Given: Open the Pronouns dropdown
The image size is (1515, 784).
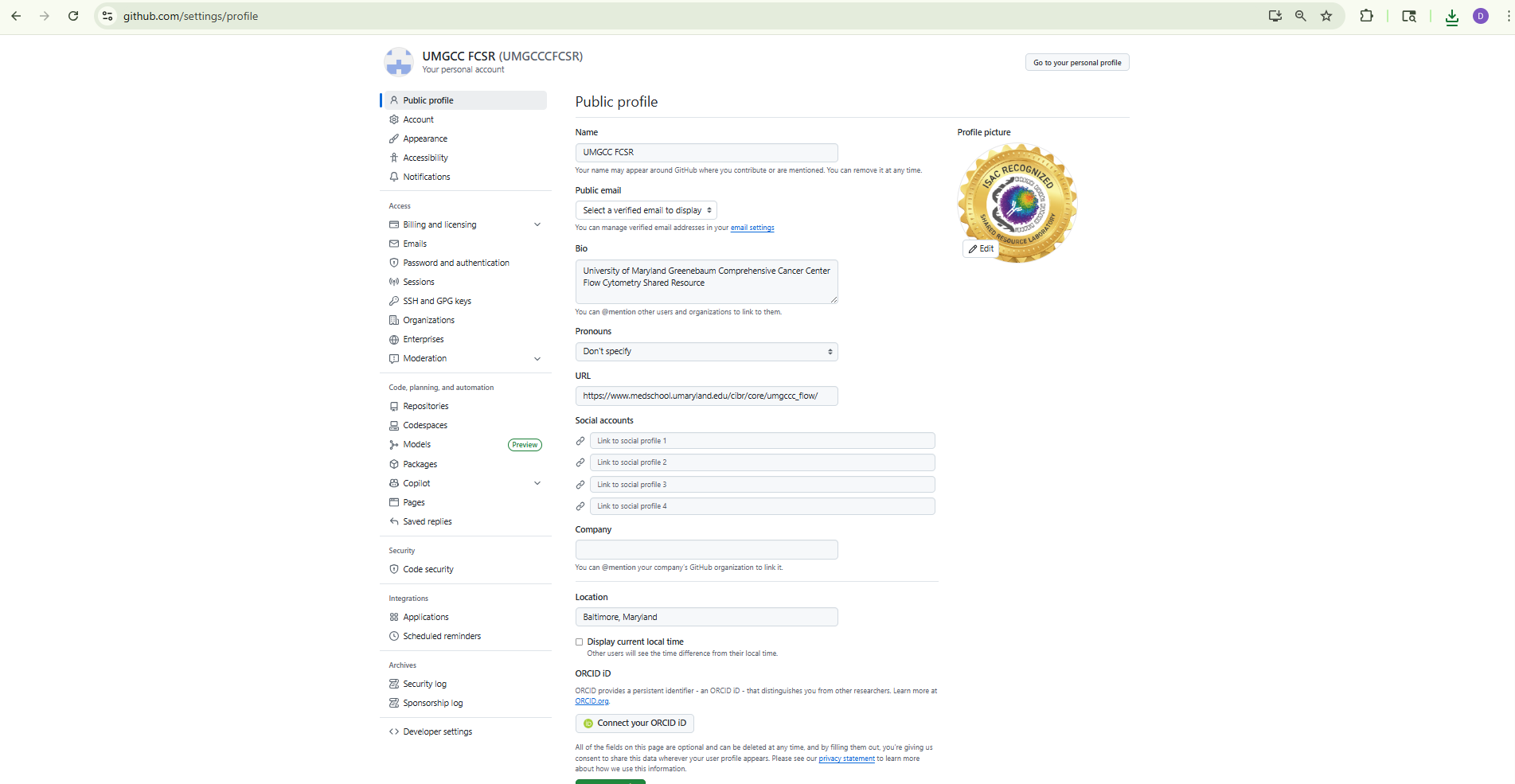Looking at the screenshot, I should pyautogui.click(x=706, y=352).
